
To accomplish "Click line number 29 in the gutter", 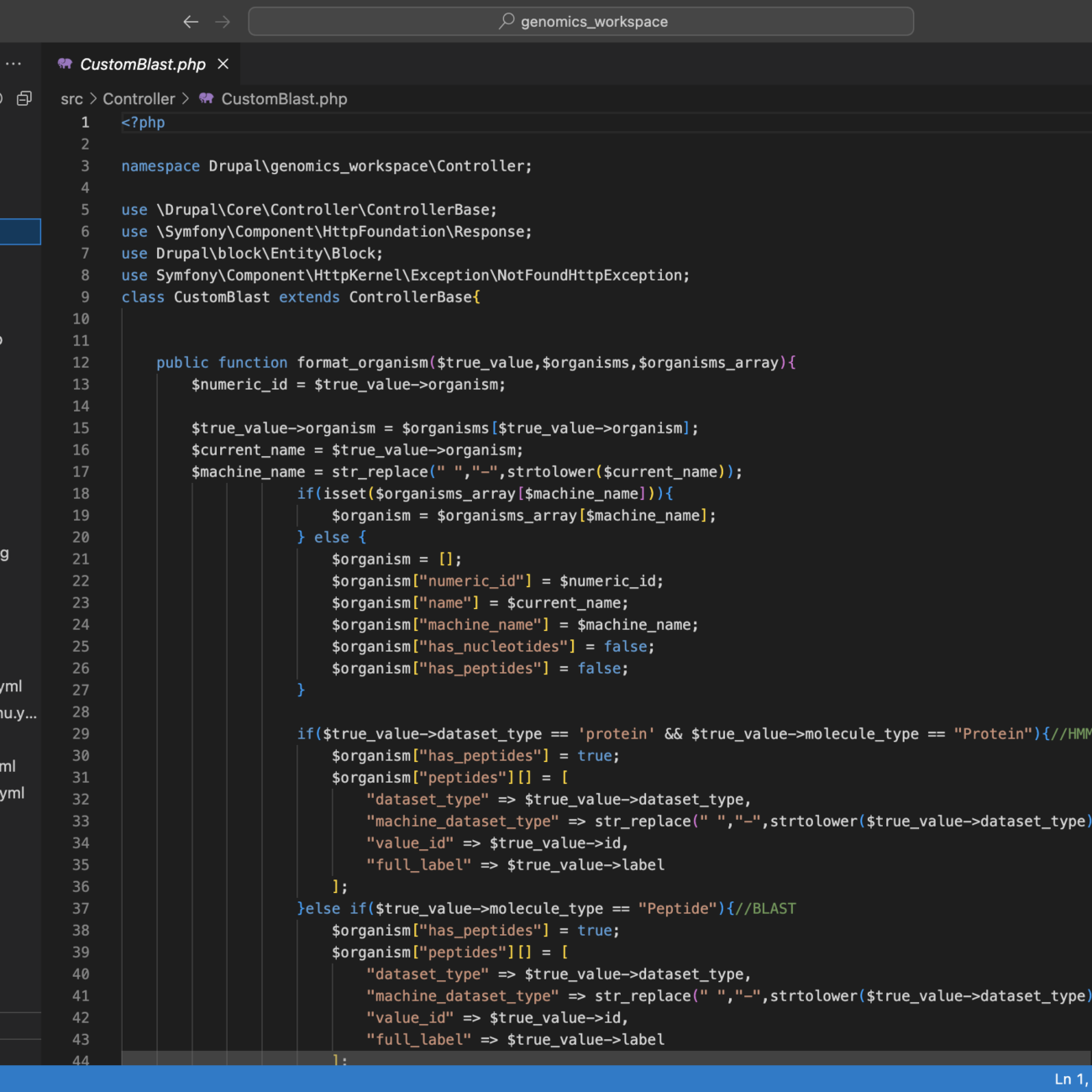I will click(81, 734).
